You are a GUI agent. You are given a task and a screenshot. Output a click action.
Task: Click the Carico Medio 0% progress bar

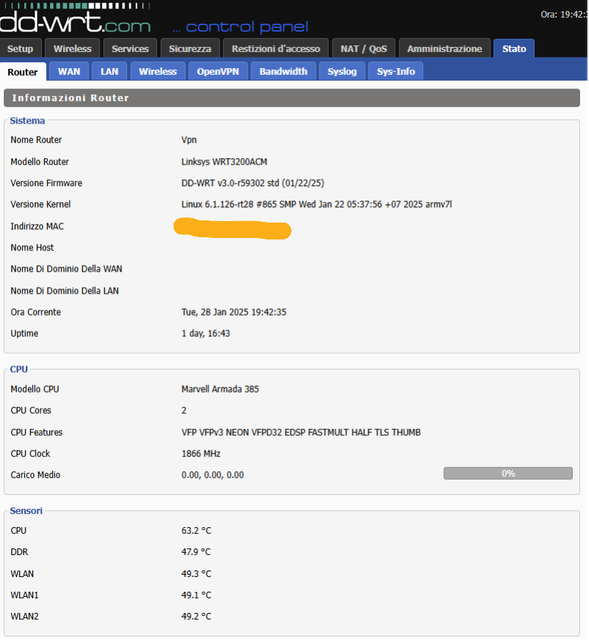click(508, 473)
